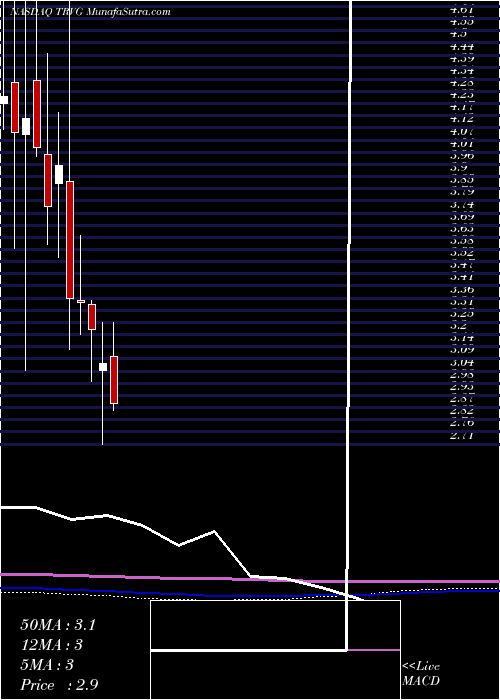Screen dimensions: 500x700
Task: Click the NASDAQ TRVG MunafaSutra.com chart title
Action: [x=90, y=12]
